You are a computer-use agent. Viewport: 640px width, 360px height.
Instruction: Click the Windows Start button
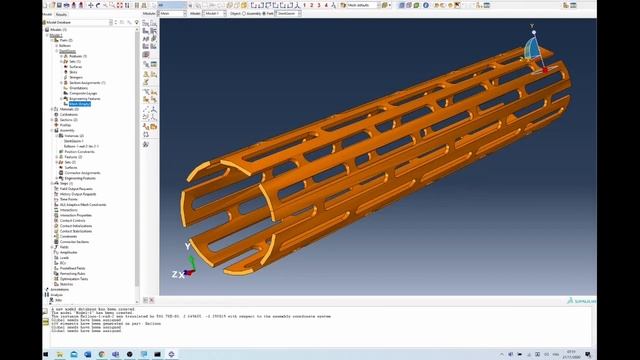46,354
